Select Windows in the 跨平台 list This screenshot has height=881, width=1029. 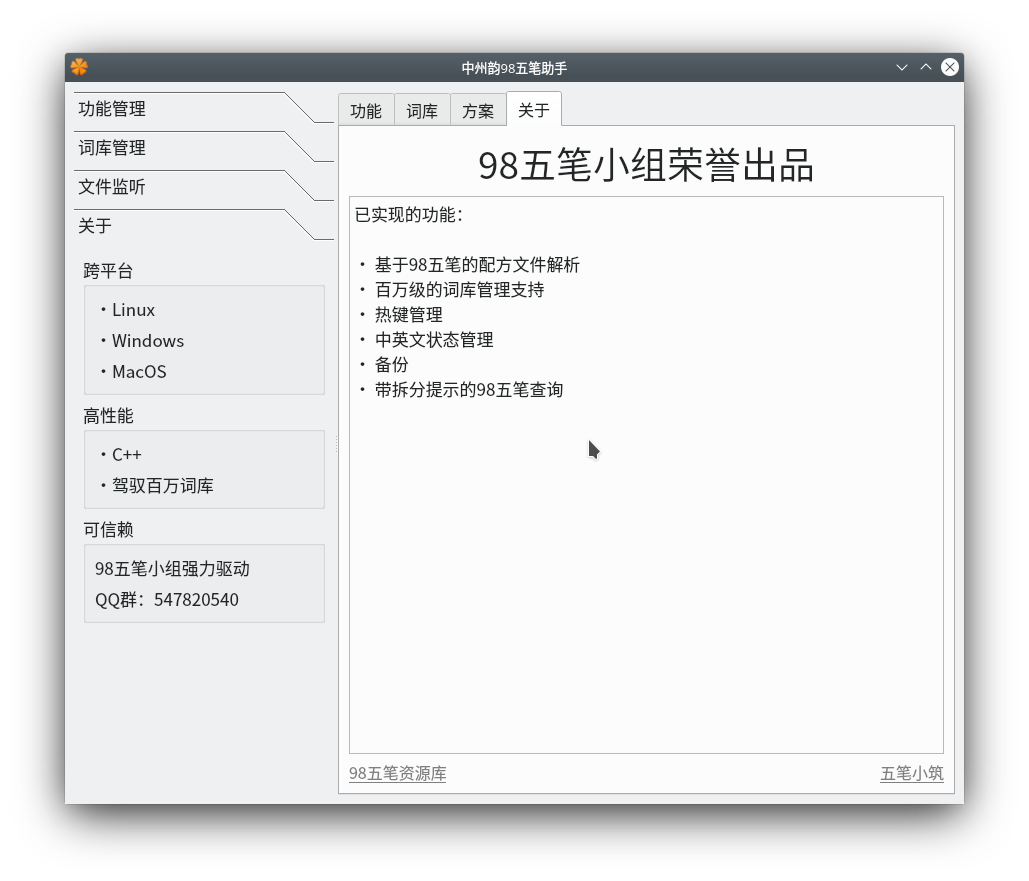pos(148,341)
